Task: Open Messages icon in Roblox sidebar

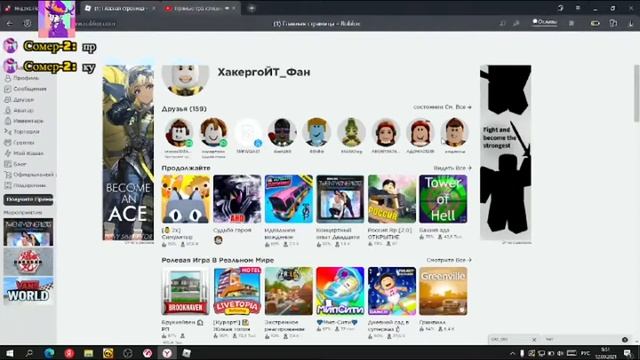Action: [x=7, y=89]
